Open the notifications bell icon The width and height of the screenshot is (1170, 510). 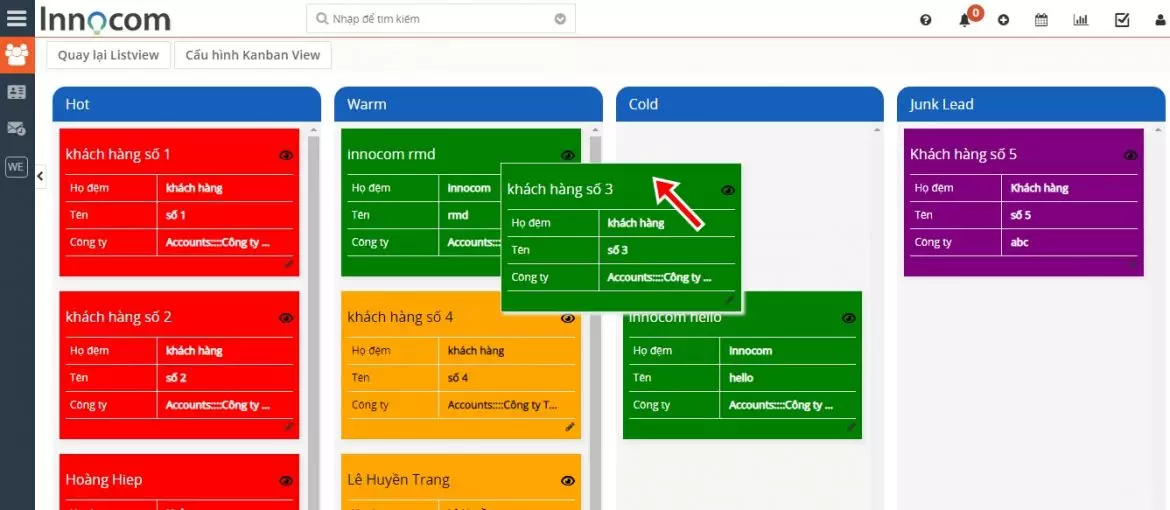point(965,20)
